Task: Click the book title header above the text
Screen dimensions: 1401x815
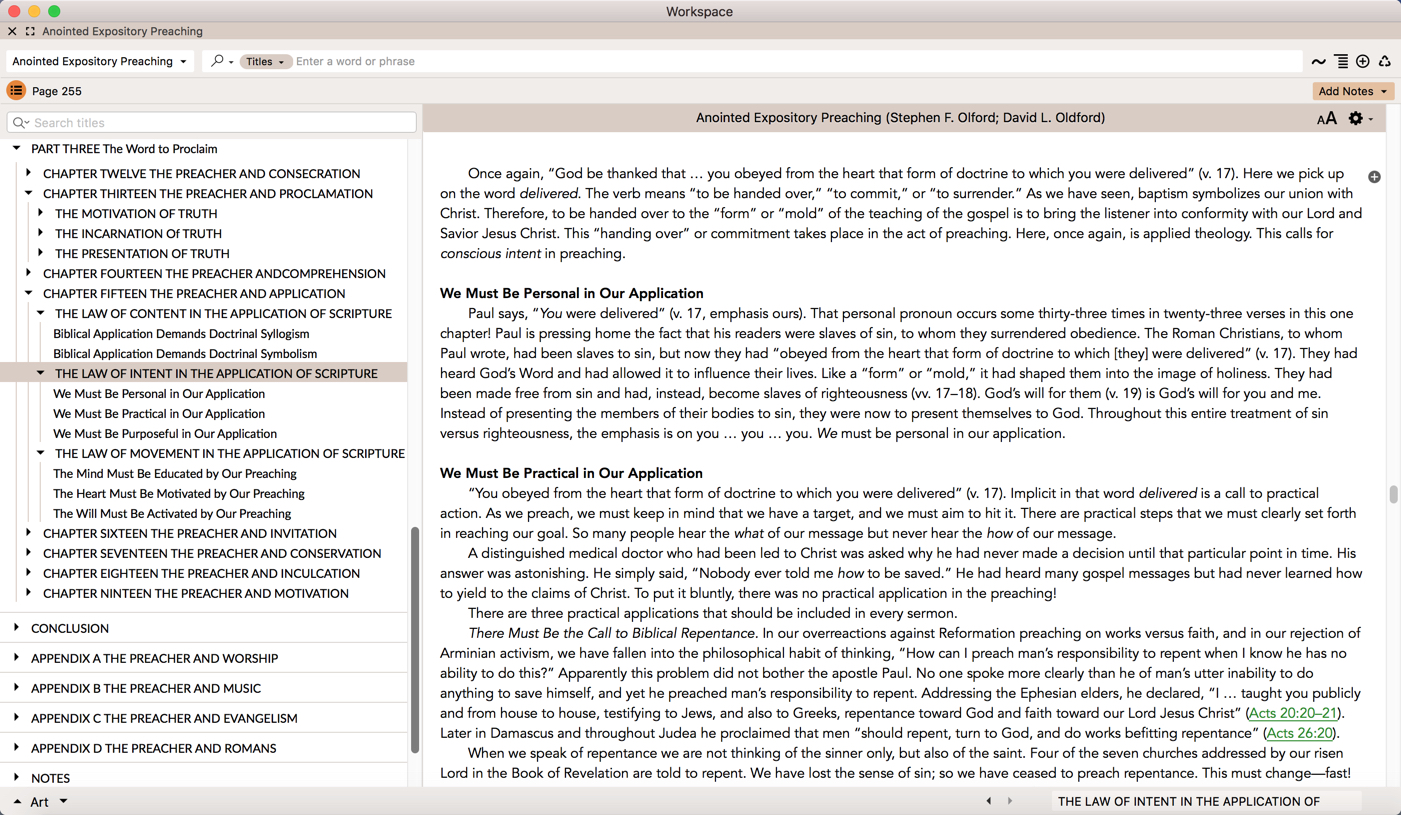Action: coord(900,118)
